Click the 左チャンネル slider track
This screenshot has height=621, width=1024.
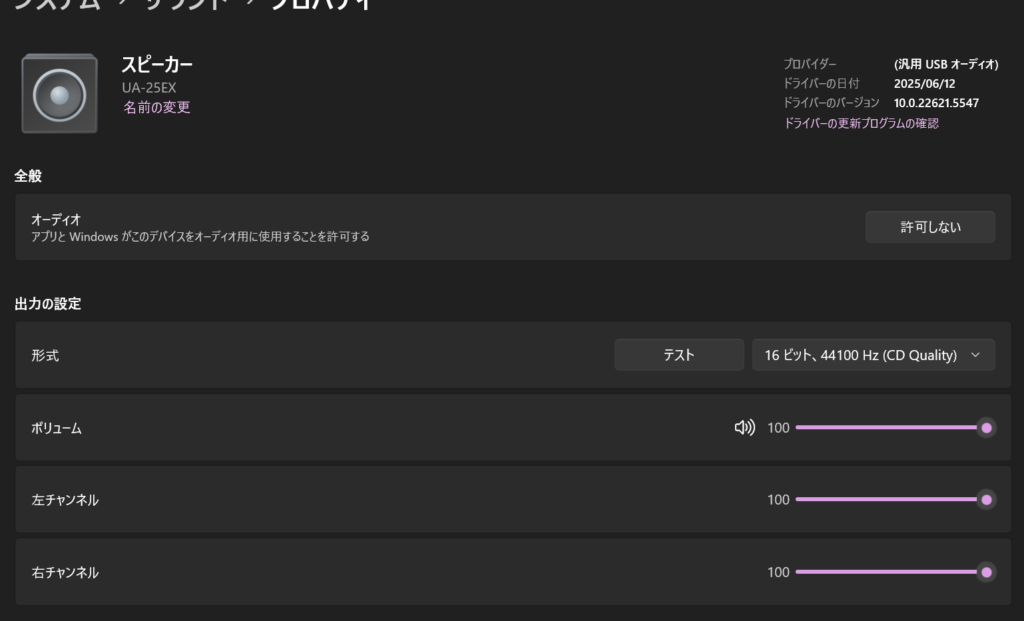tap(892, 500)
